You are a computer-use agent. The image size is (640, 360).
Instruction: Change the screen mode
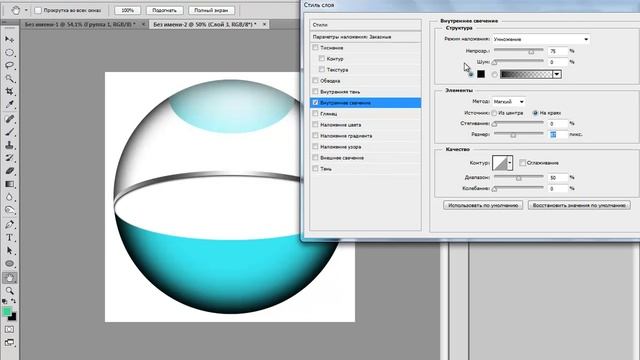click(x=9, y=342)
